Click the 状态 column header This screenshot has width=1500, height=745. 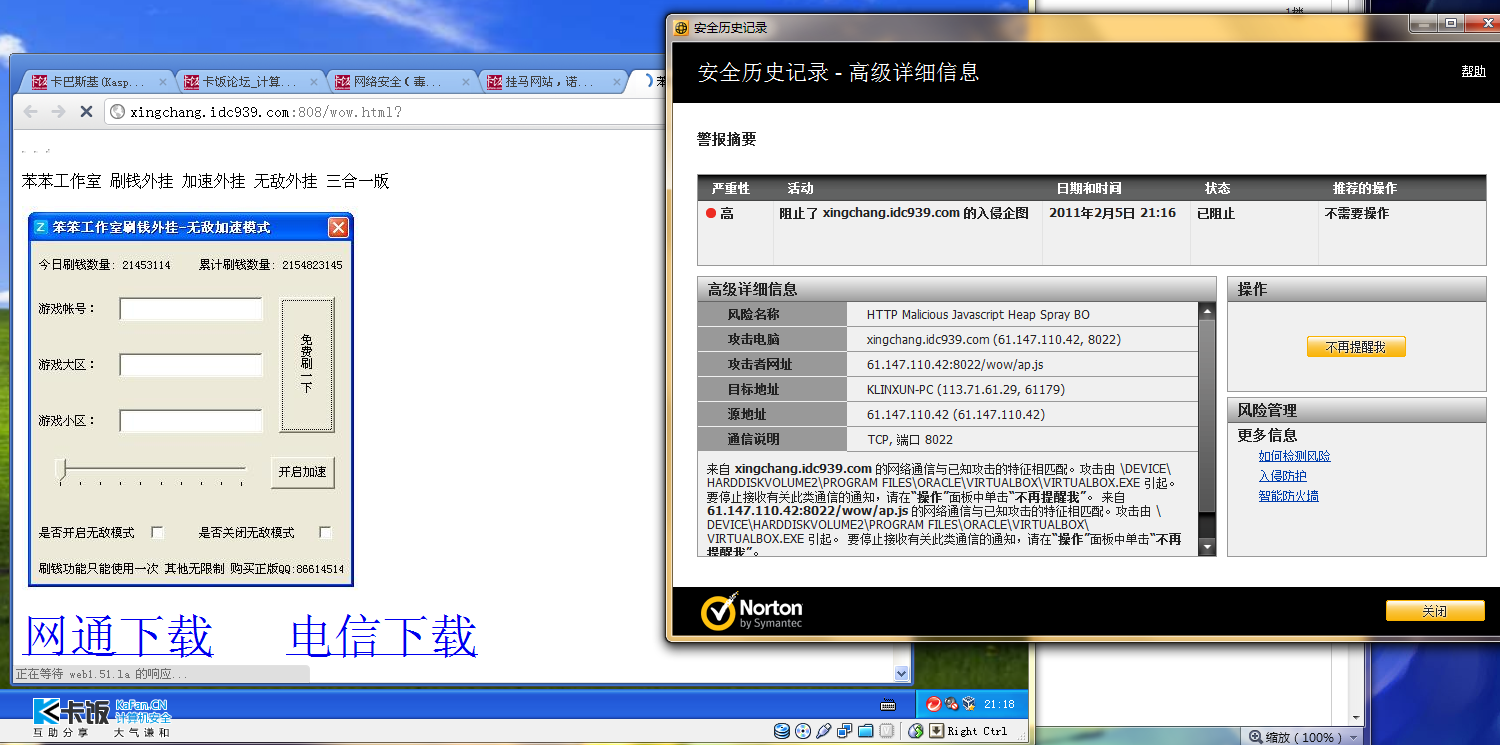(1217, 188)
